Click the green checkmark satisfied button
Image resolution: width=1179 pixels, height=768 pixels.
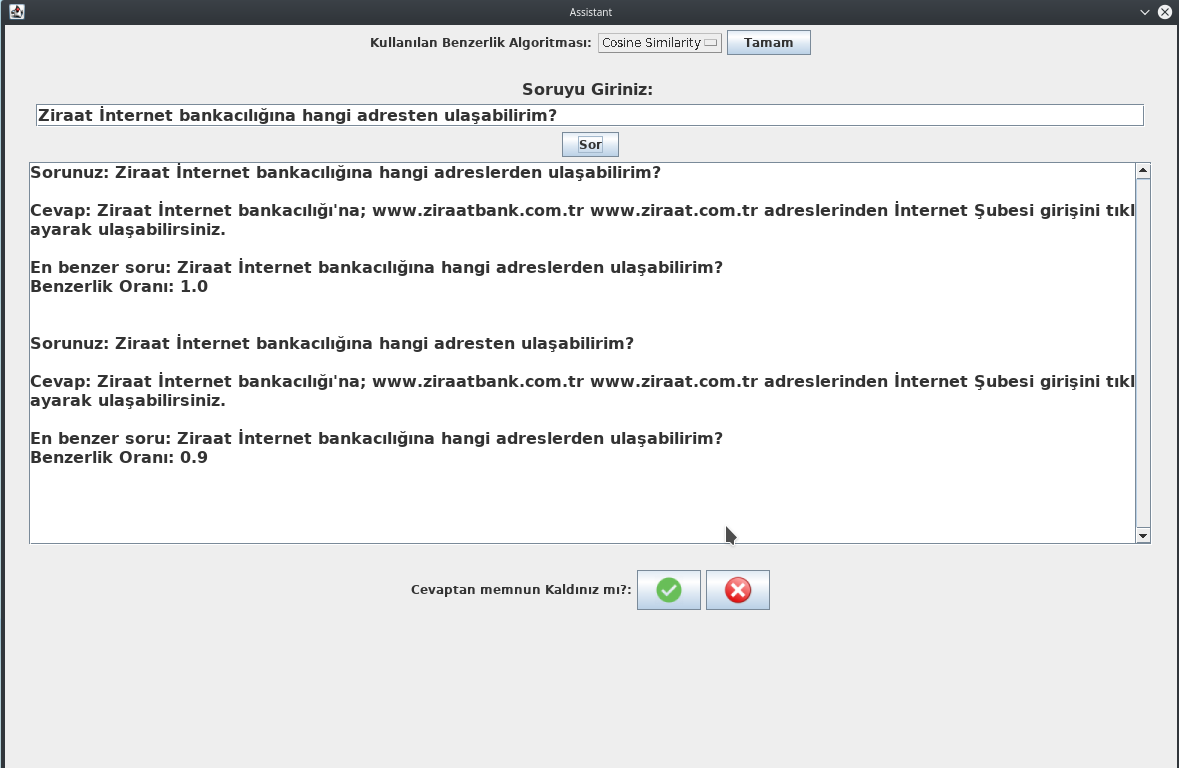tap(668, 590)
